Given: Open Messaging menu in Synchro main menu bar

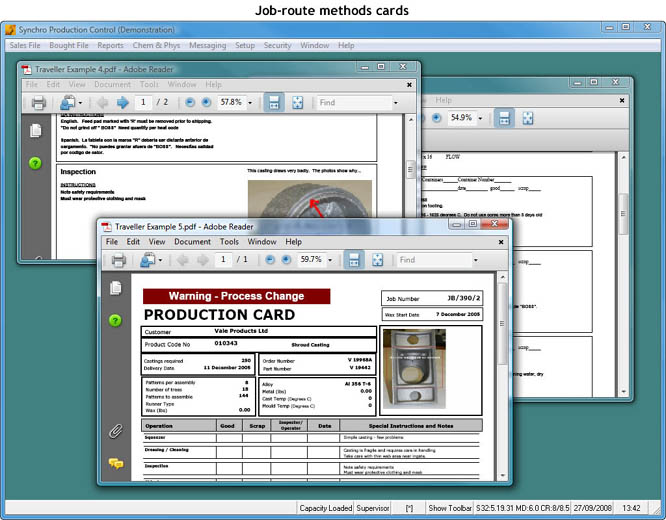Looking at the screenshot, I should coord(208,45).
